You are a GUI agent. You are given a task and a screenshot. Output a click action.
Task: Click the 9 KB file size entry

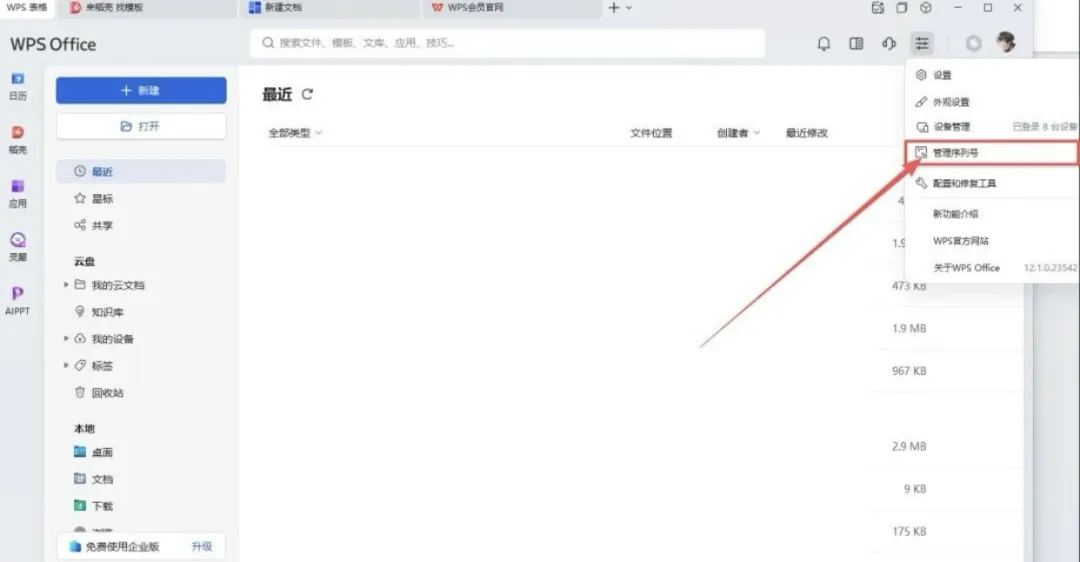pos(915,489)
